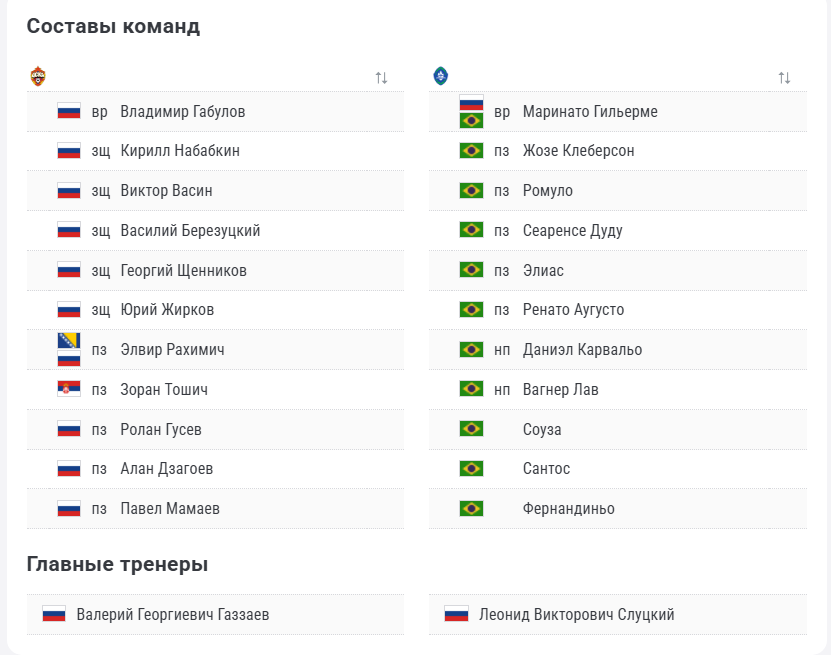Open Маринато Гильерме goalkeeper profile
Image resolution: width=831 pixels, height=655 pixels.
pyautogui.click(x=590, y=111)
